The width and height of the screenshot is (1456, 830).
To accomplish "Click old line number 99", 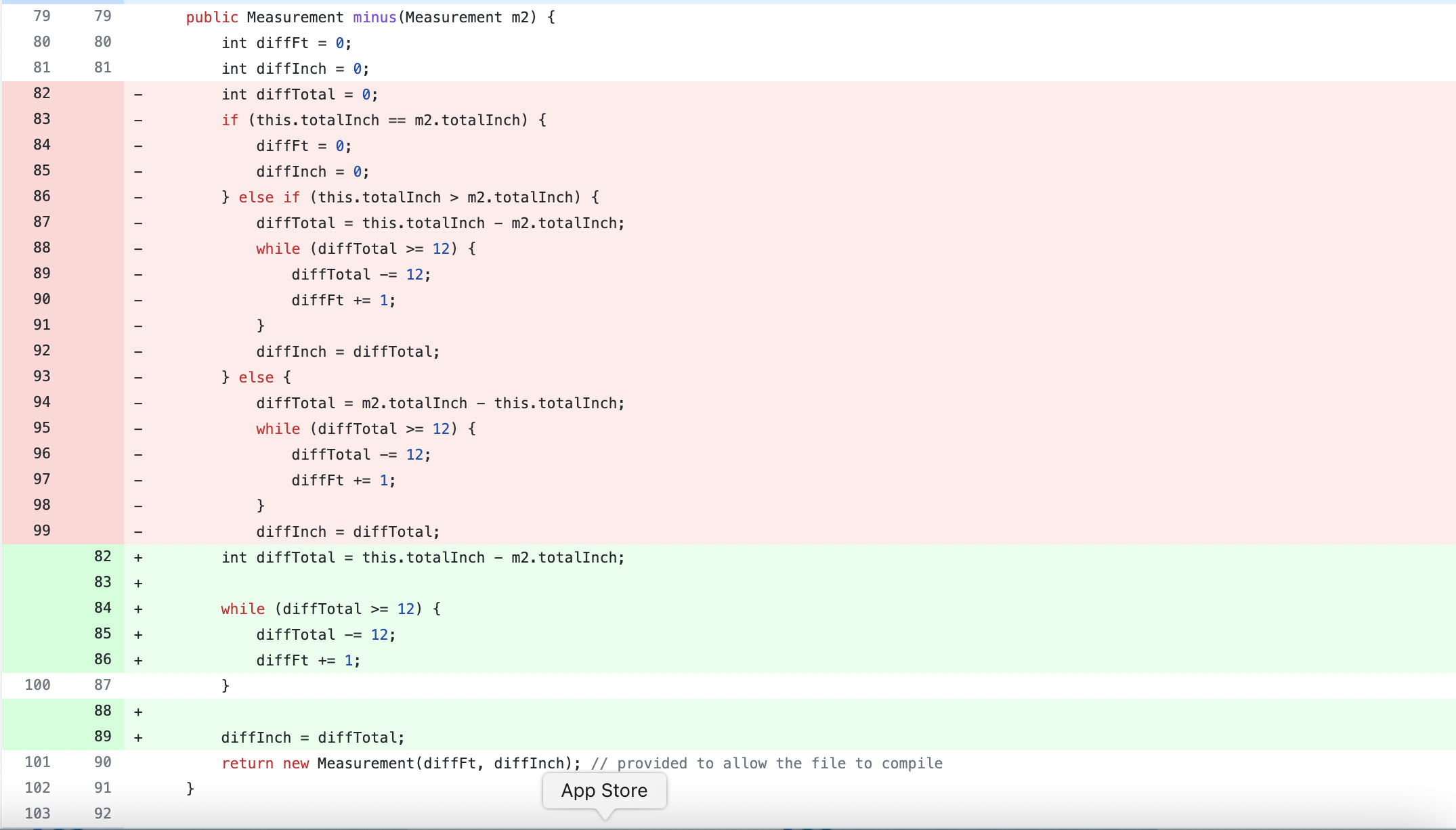I will point(42,531).
